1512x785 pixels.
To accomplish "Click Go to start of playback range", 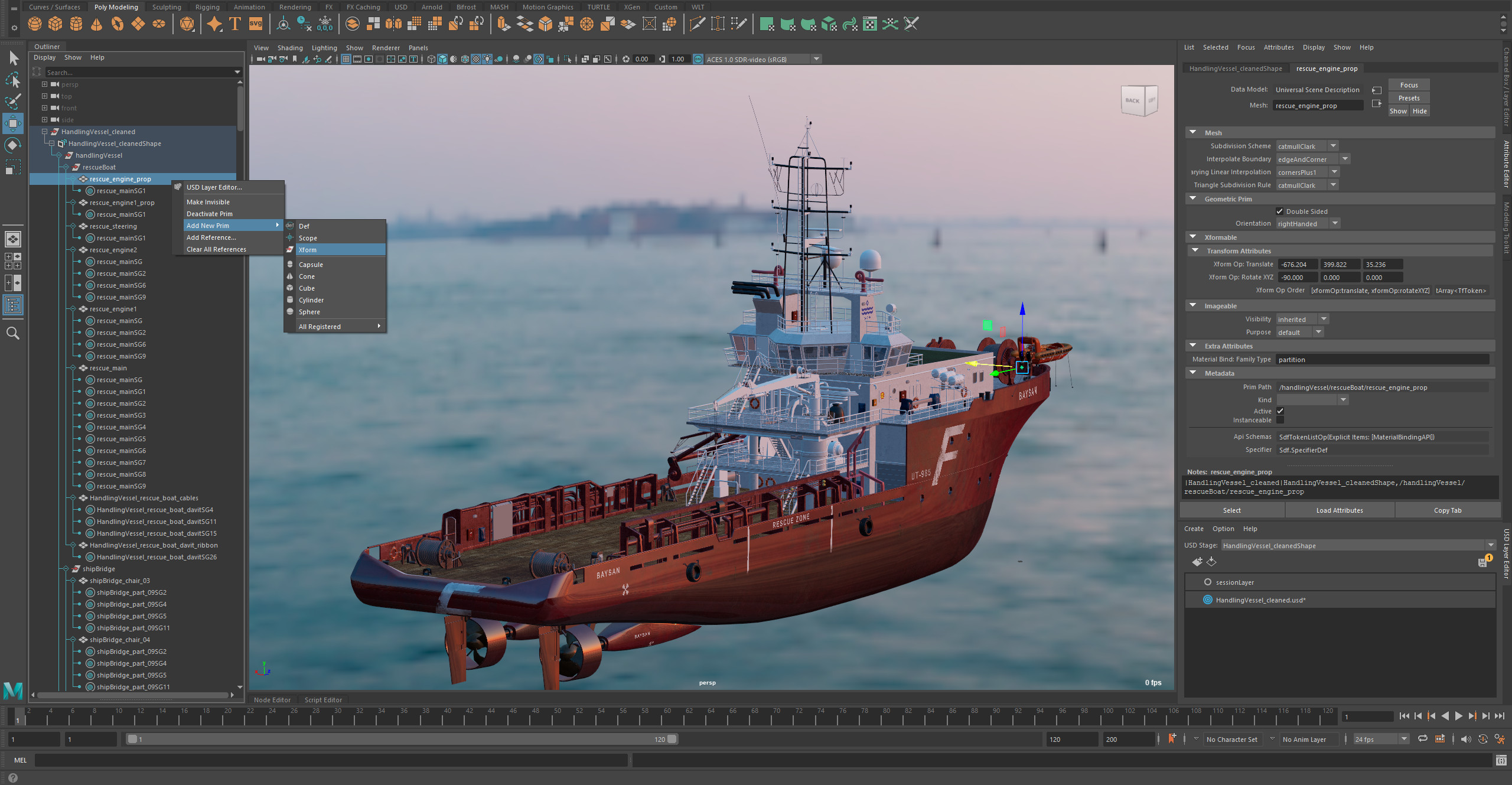I will tap(1405, 716).
